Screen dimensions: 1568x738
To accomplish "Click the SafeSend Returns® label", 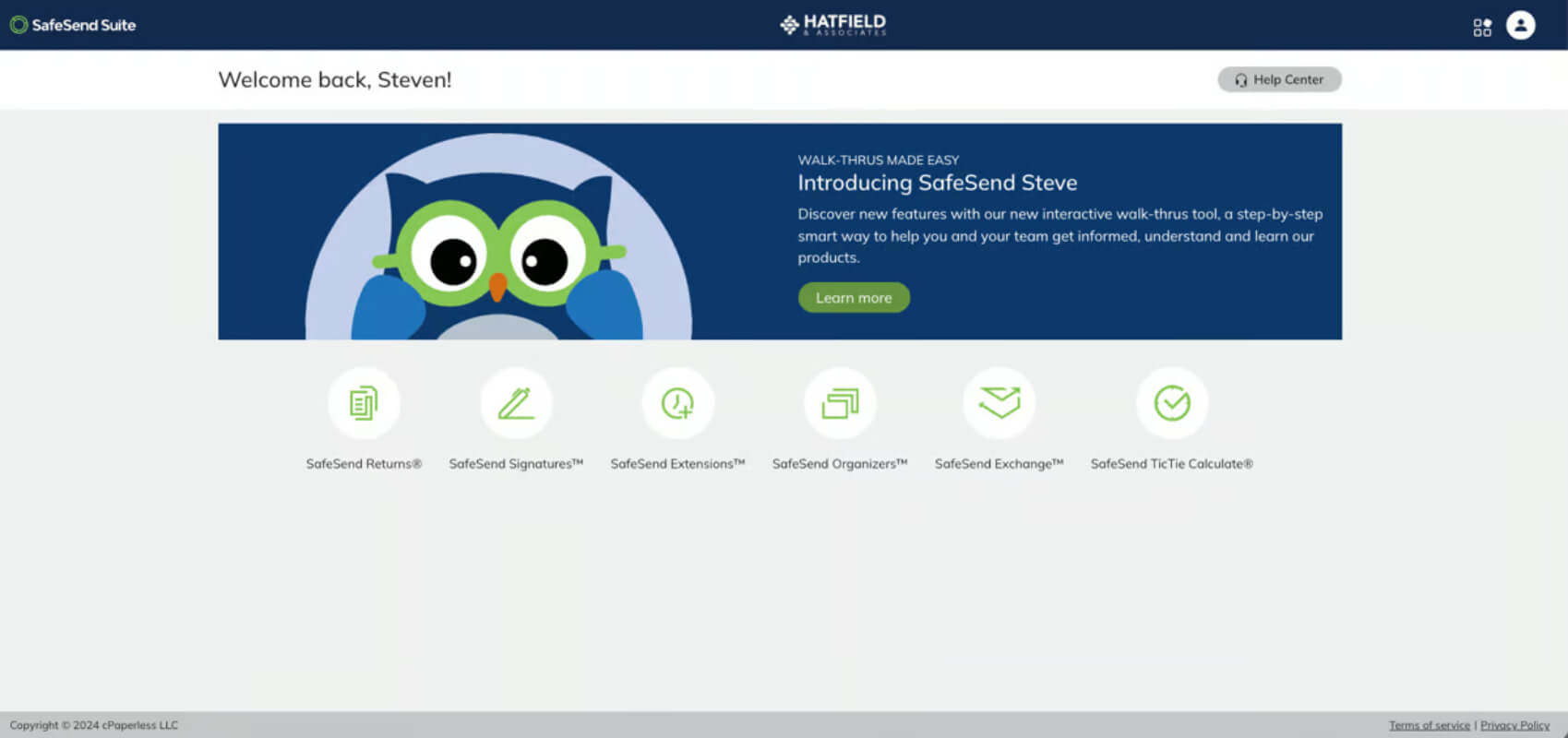I will pyautogui.click(x=364, y=464).
